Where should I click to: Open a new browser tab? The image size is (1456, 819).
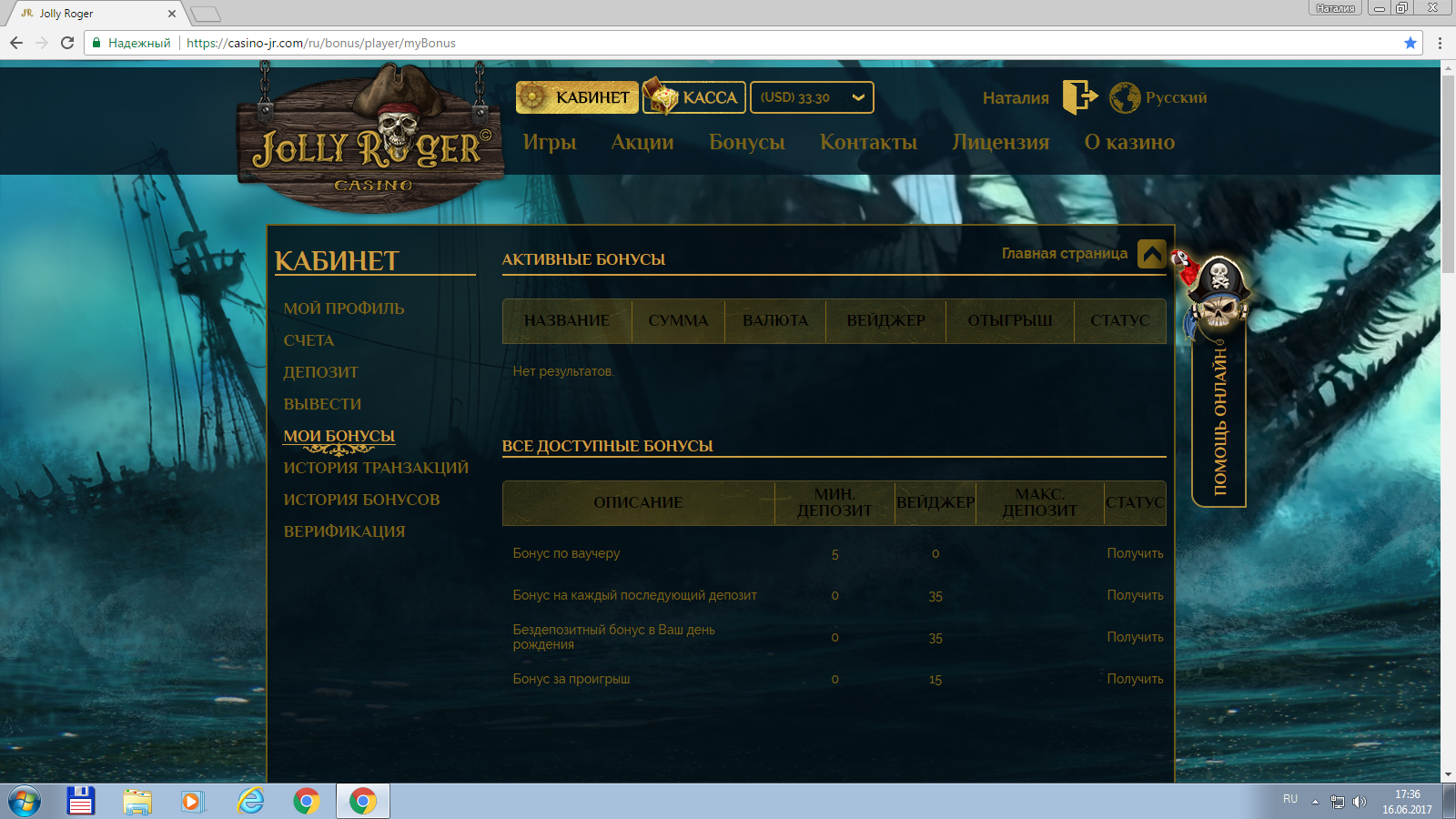pos(206,14)
